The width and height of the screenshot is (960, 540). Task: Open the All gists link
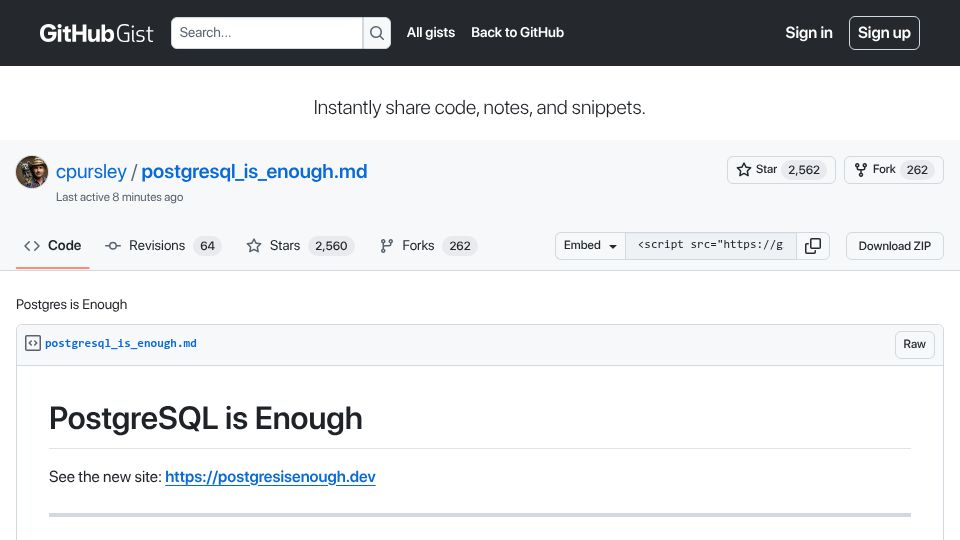[431, 32]
